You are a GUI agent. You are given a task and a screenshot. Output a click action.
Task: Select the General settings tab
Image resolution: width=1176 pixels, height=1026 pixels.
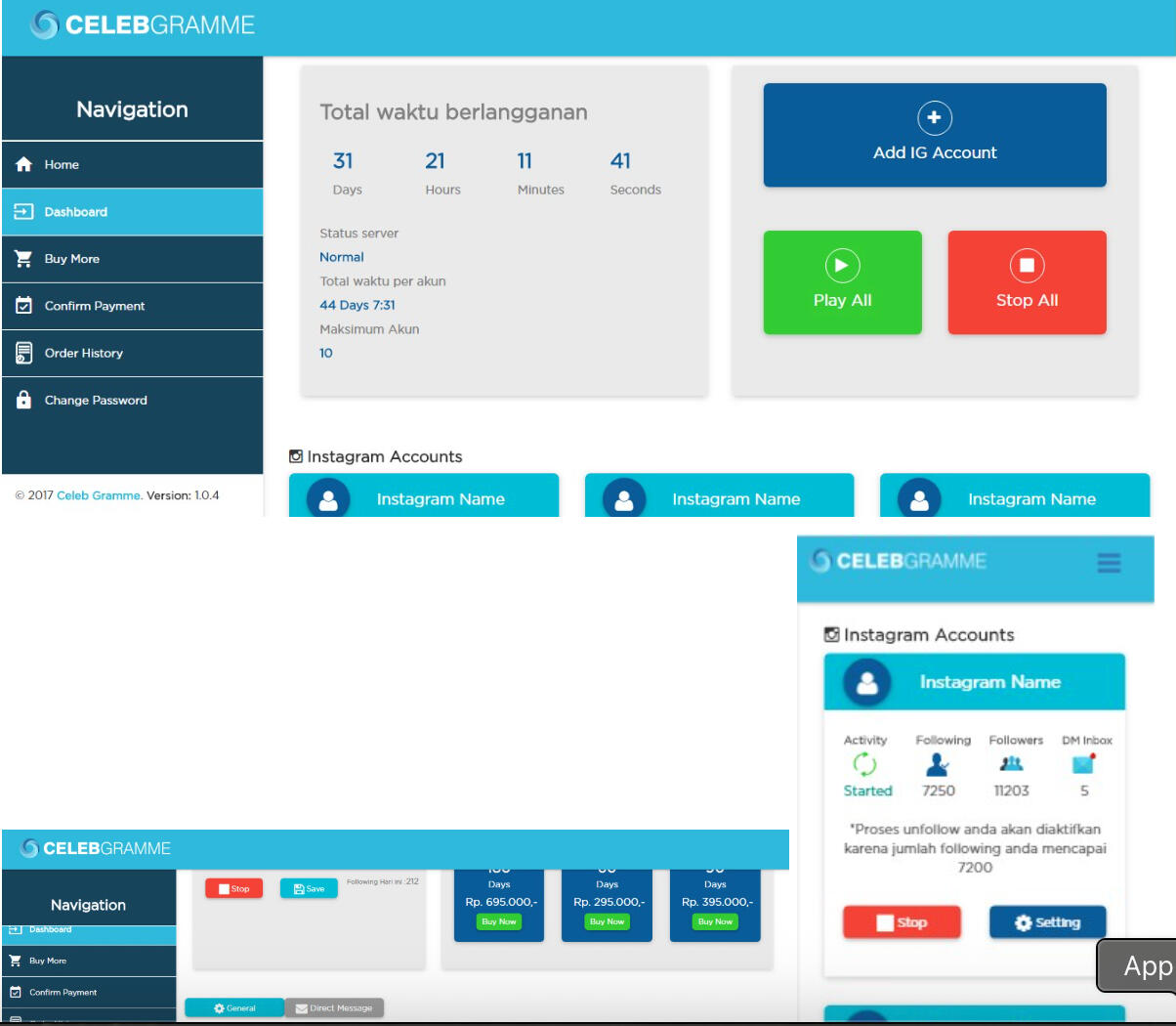[x=234, y=1007]
